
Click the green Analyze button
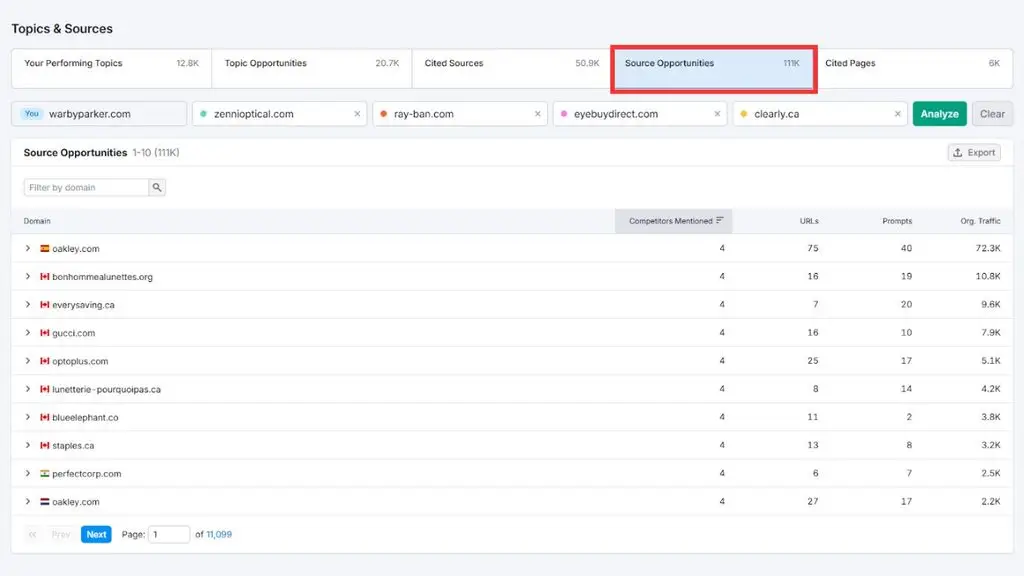pyautogui.click(x=939, y=114)
